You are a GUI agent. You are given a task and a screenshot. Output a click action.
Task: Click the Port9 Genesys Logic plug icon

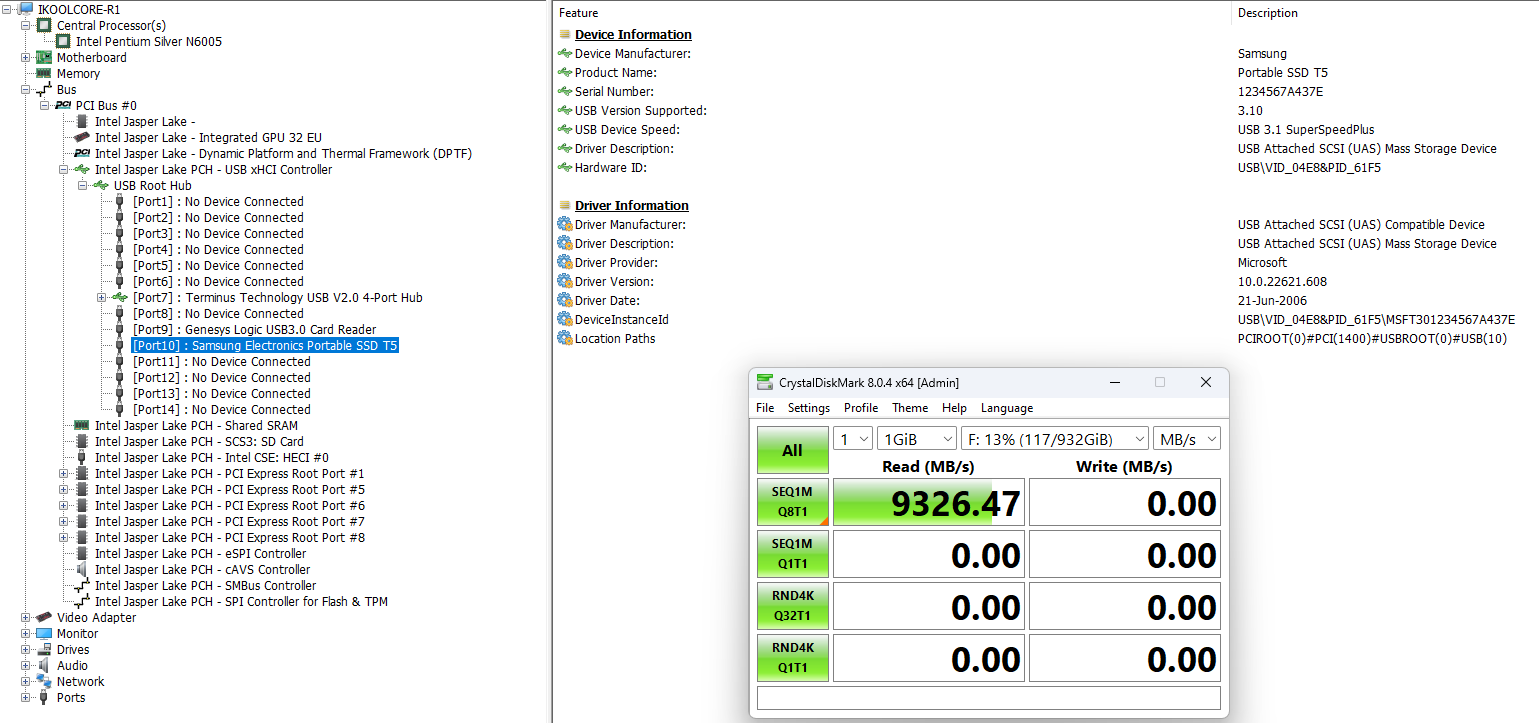coord(120,329)
